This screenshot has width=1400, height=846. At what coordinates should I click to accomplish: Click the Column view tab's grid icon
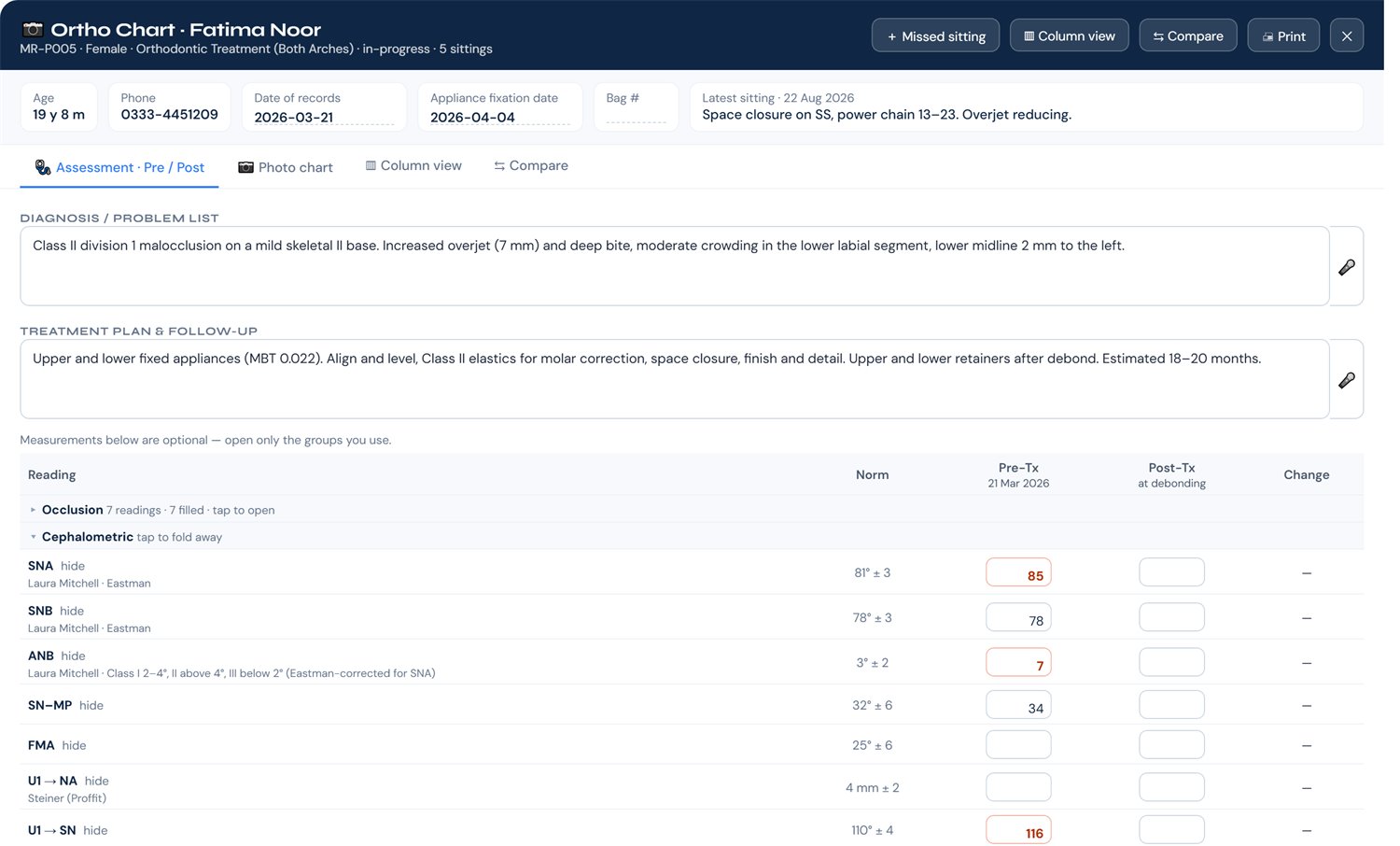pyautogui.click(x=371, y=165)
